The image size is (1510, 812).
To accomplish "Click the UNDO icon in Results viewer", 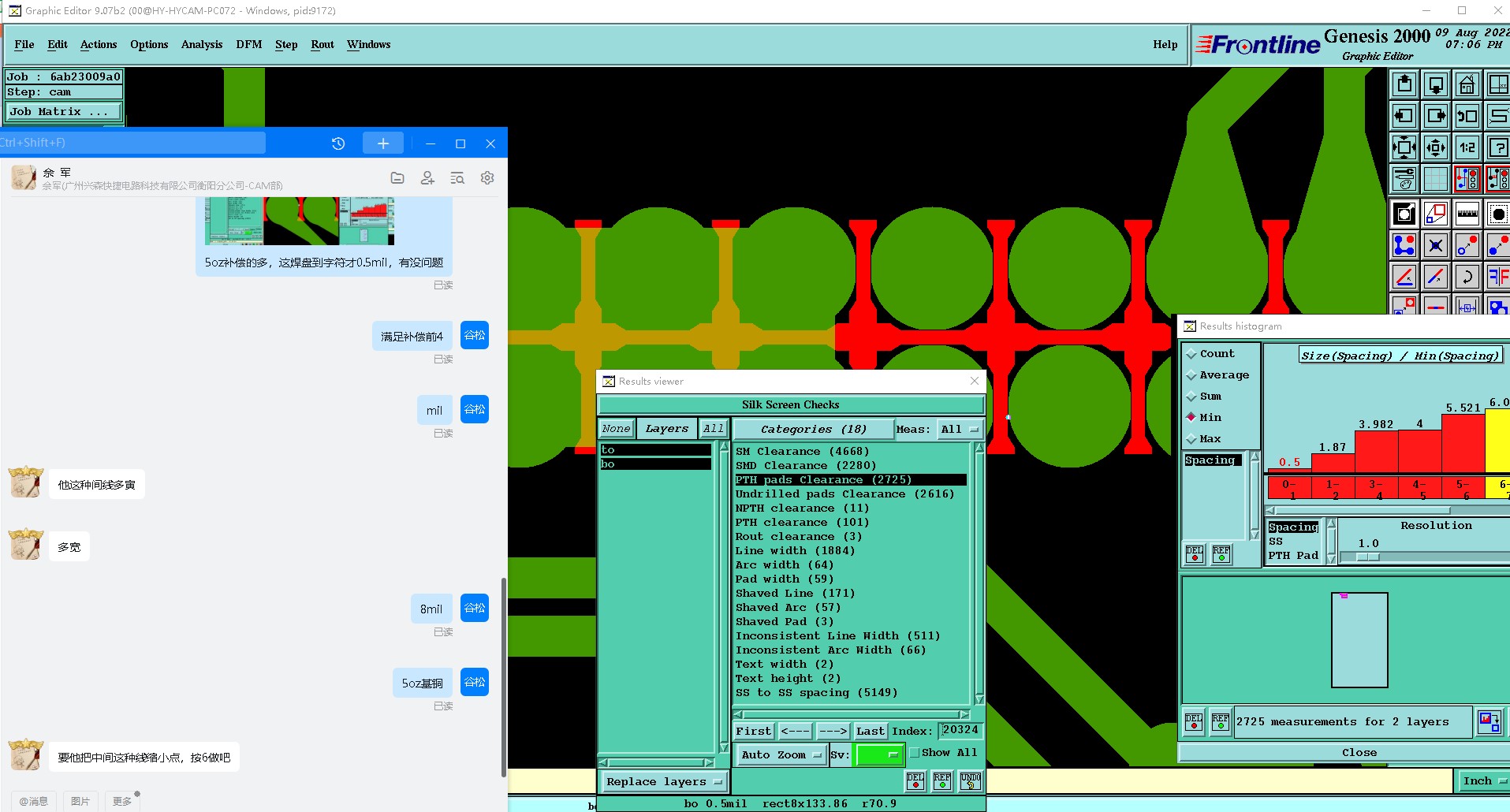I will [970, 781].
